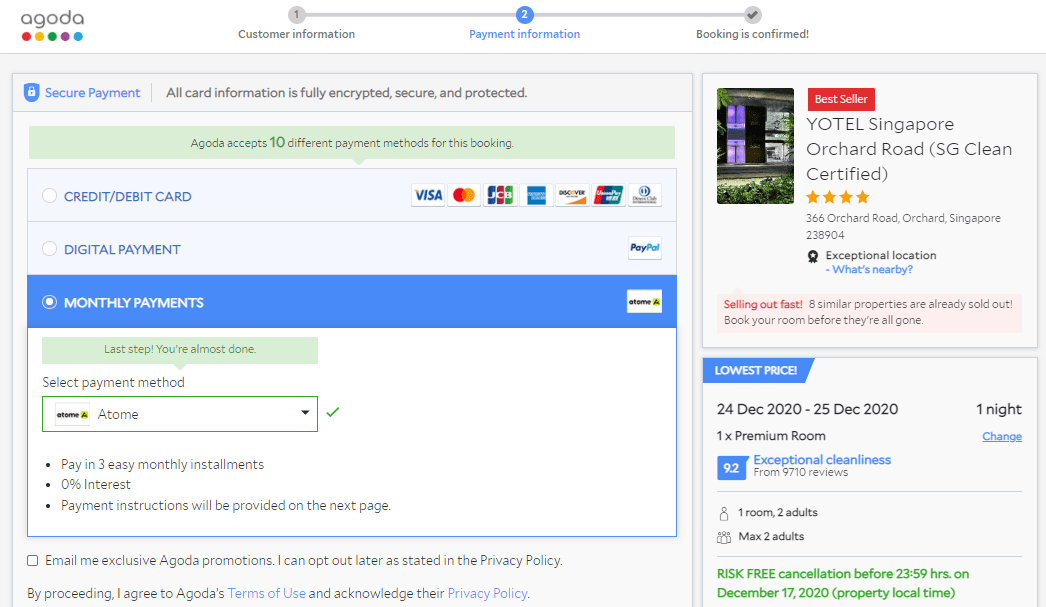Click the Discover card icon
The width and height of the screenshot is (1046, 607).
click(x=572, y=195)
